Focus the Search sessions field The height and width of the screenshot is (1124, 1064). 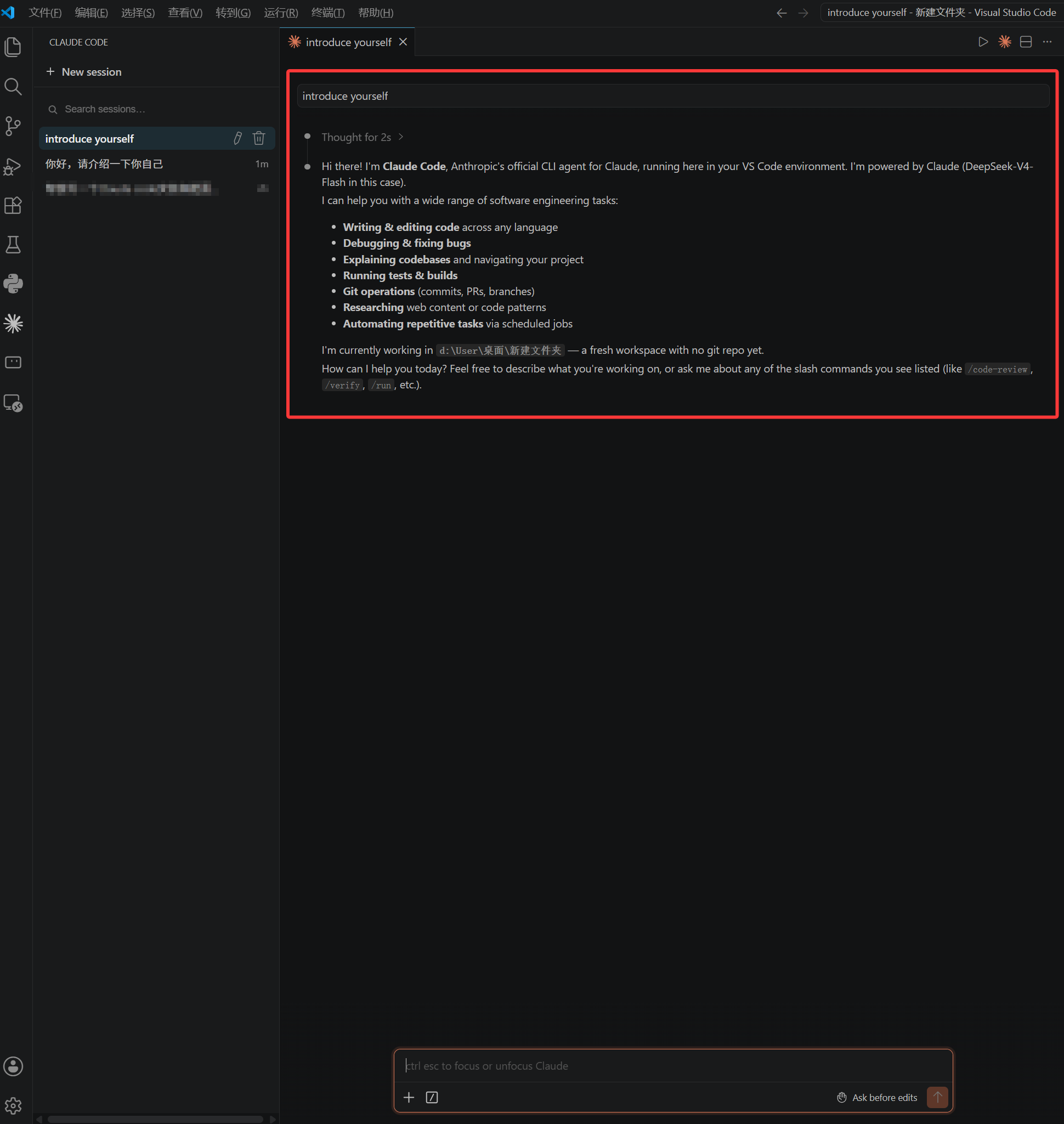(157, 109)
